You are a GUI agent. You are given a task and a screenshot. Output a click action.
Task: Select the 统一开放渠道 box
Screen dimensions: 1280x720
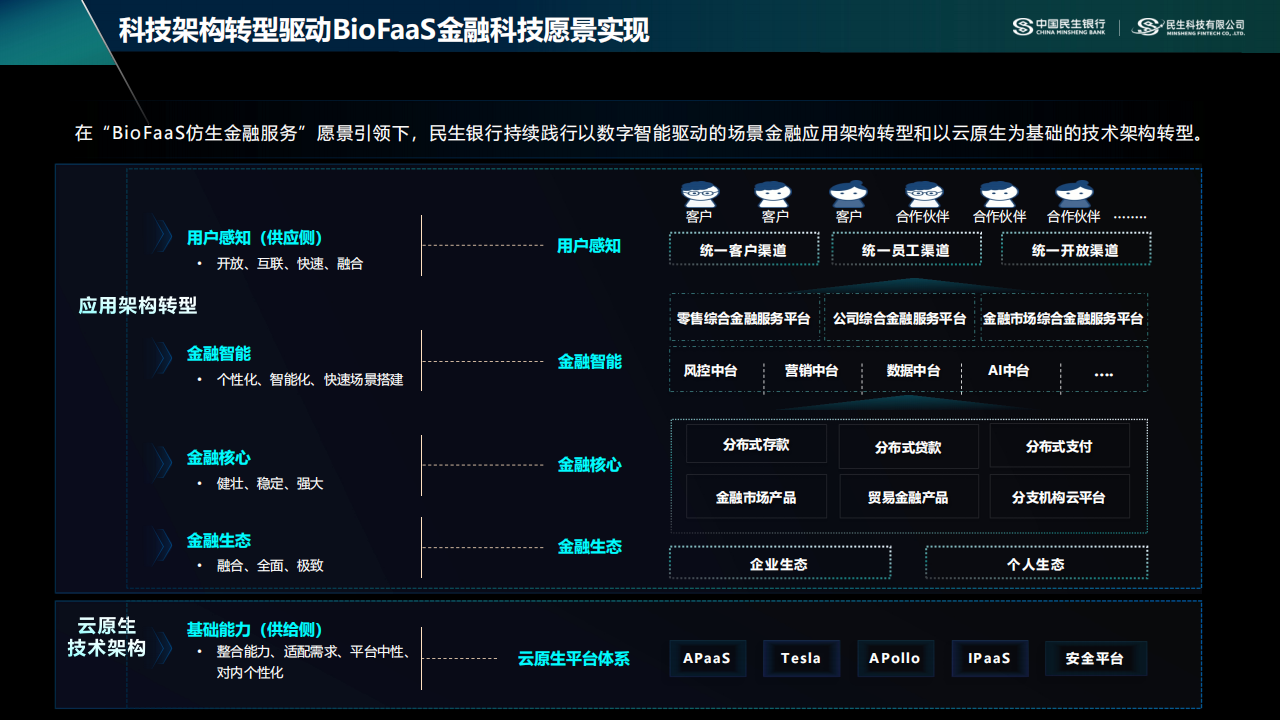1076,250
